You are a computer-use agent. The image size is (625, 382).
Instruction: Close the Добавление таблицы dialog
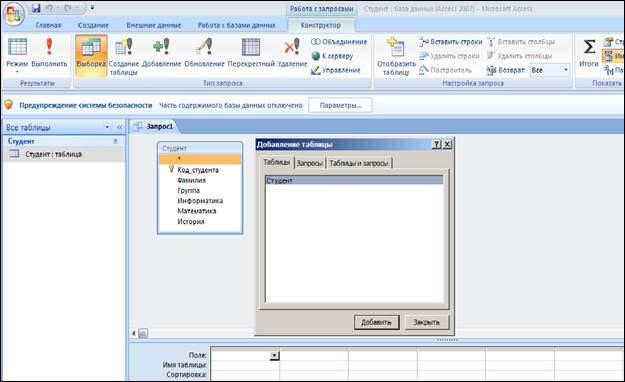coord(447,144)
